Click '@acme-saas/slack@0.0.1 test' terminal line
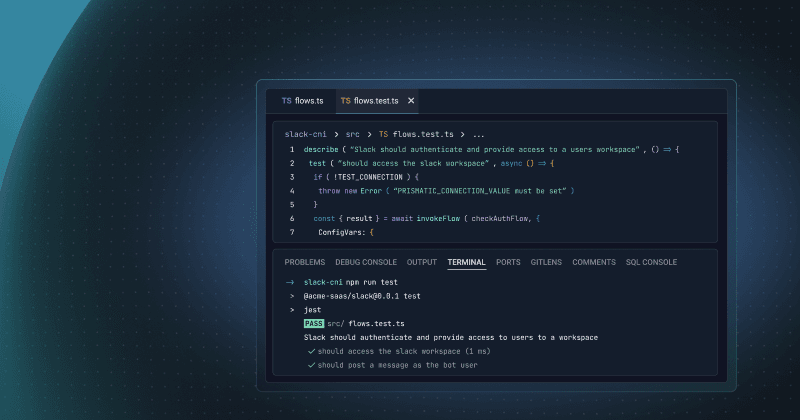This screenshot has height=420, width=800. click(x=362, y=296)
